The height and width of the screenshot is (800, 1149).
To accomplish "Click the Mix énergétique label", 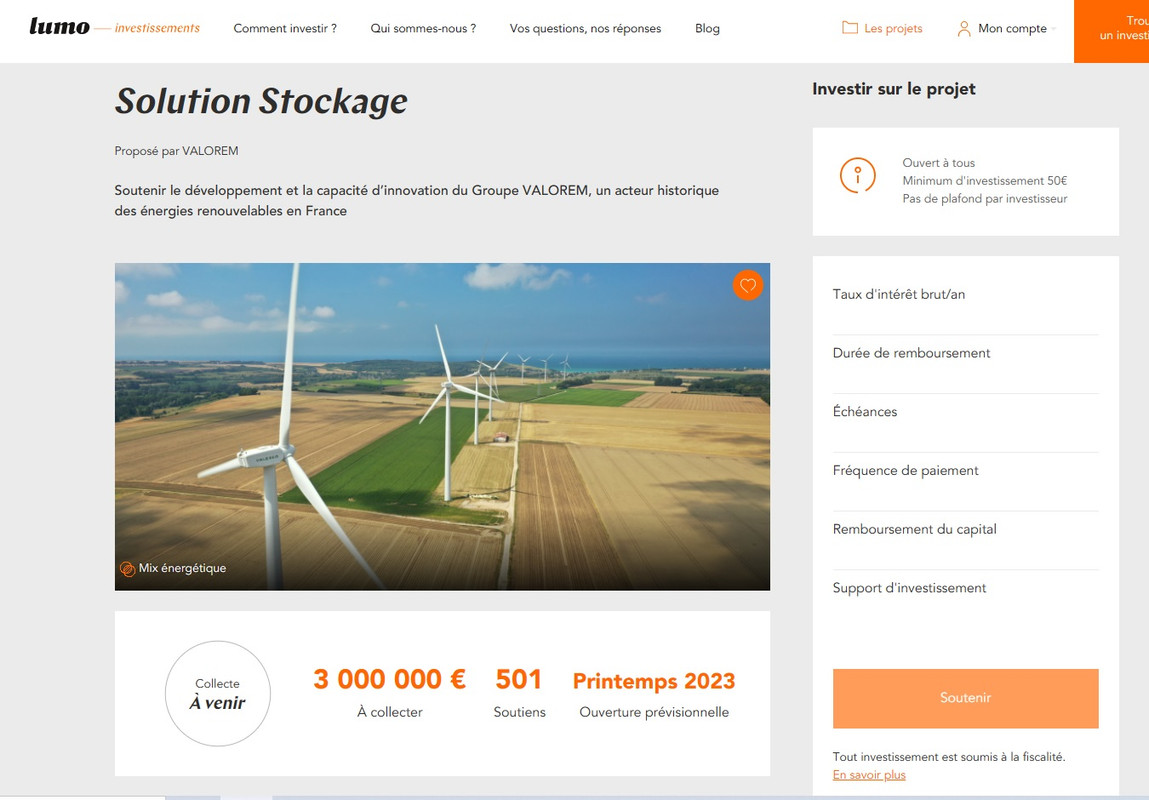I will point(182,568).
